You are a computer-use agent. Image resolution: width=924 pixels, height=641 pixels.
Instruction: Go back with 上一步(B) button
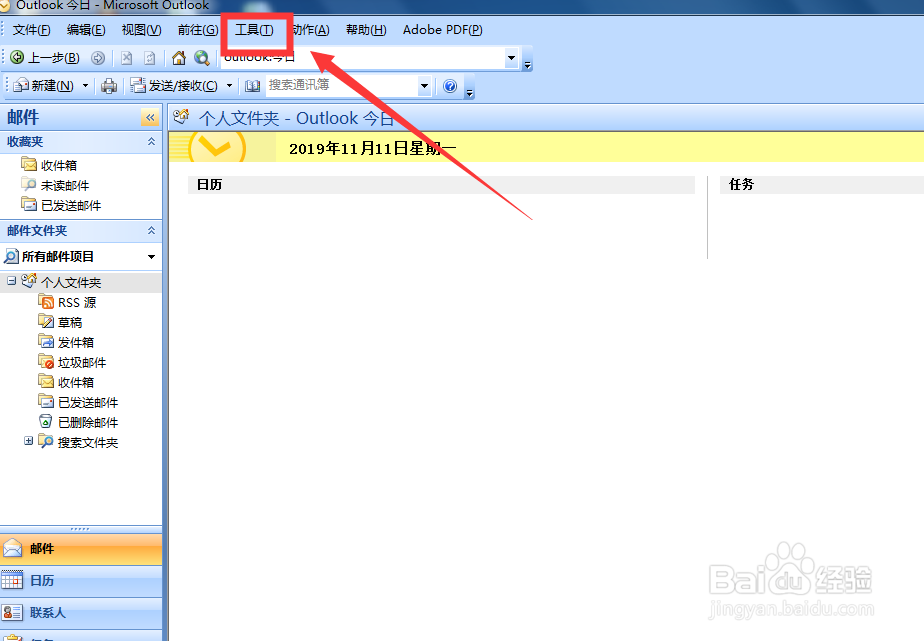click(x=45, y=58)
